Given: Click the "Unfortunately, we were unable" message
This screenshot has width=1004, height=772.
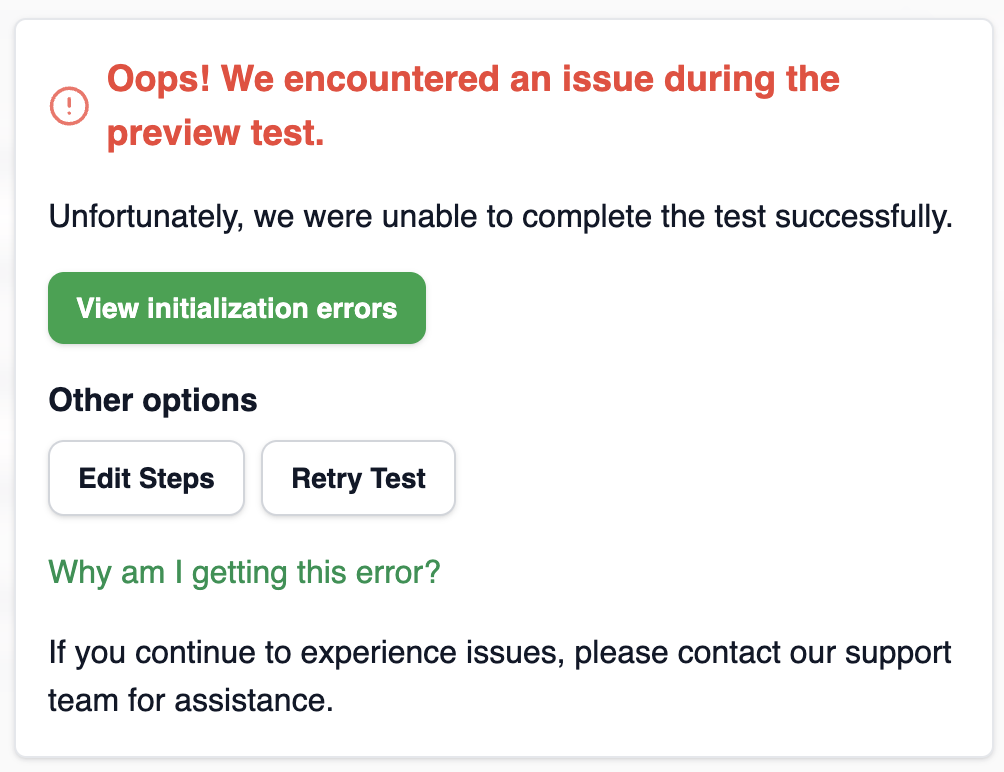Looking at the screenshot, I should click(501, 216).
